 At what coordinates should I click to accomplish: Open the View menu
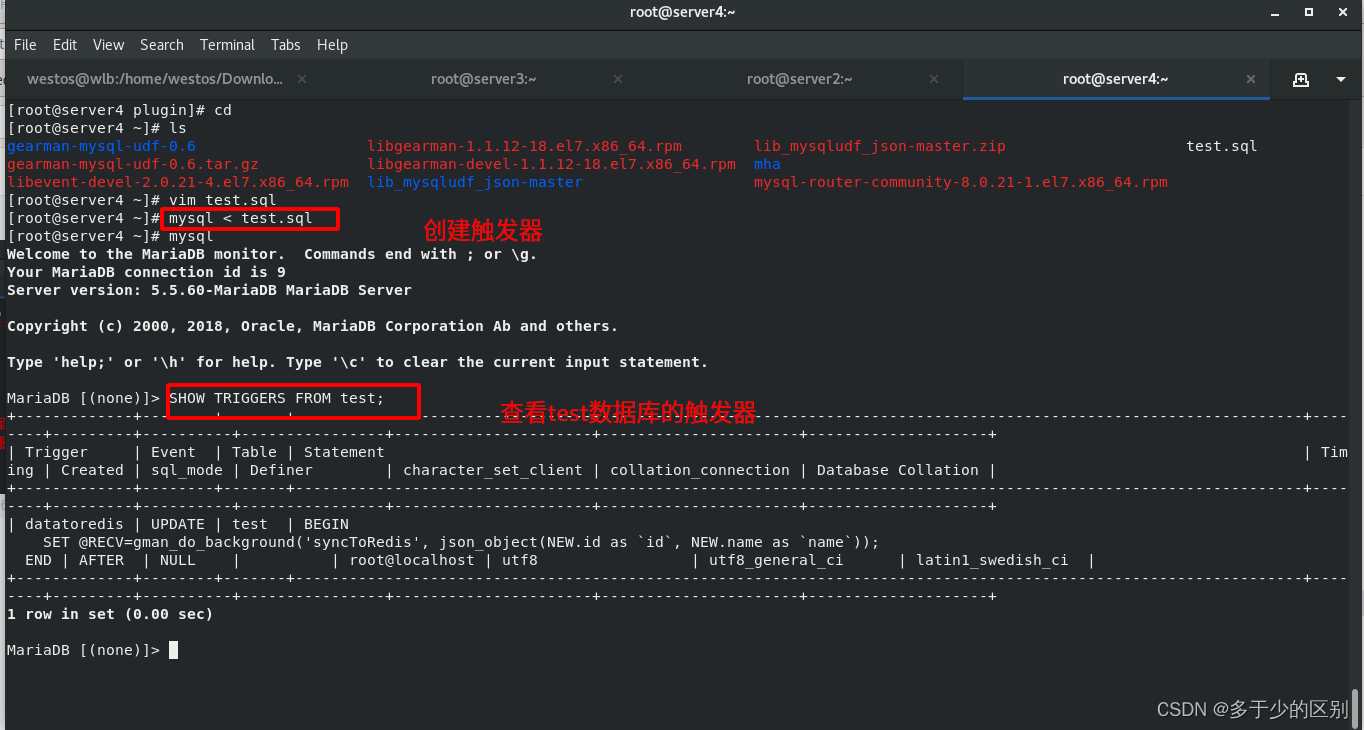pyautogui.click(x=109, y=45)
